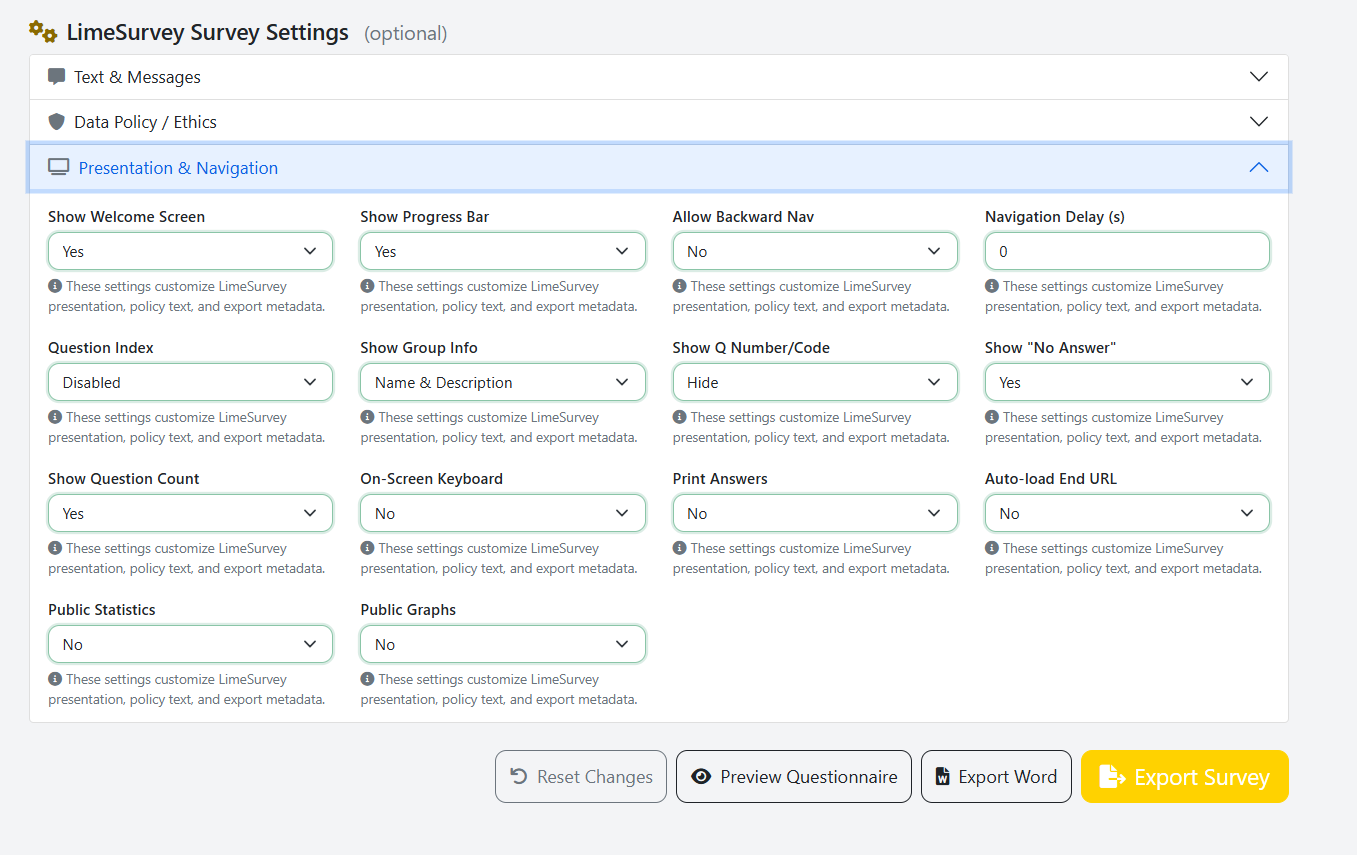This screenshot has width=1357, height=855.
Task: Click the info icon under Allow Backward Nav
Action: point(679,286)
